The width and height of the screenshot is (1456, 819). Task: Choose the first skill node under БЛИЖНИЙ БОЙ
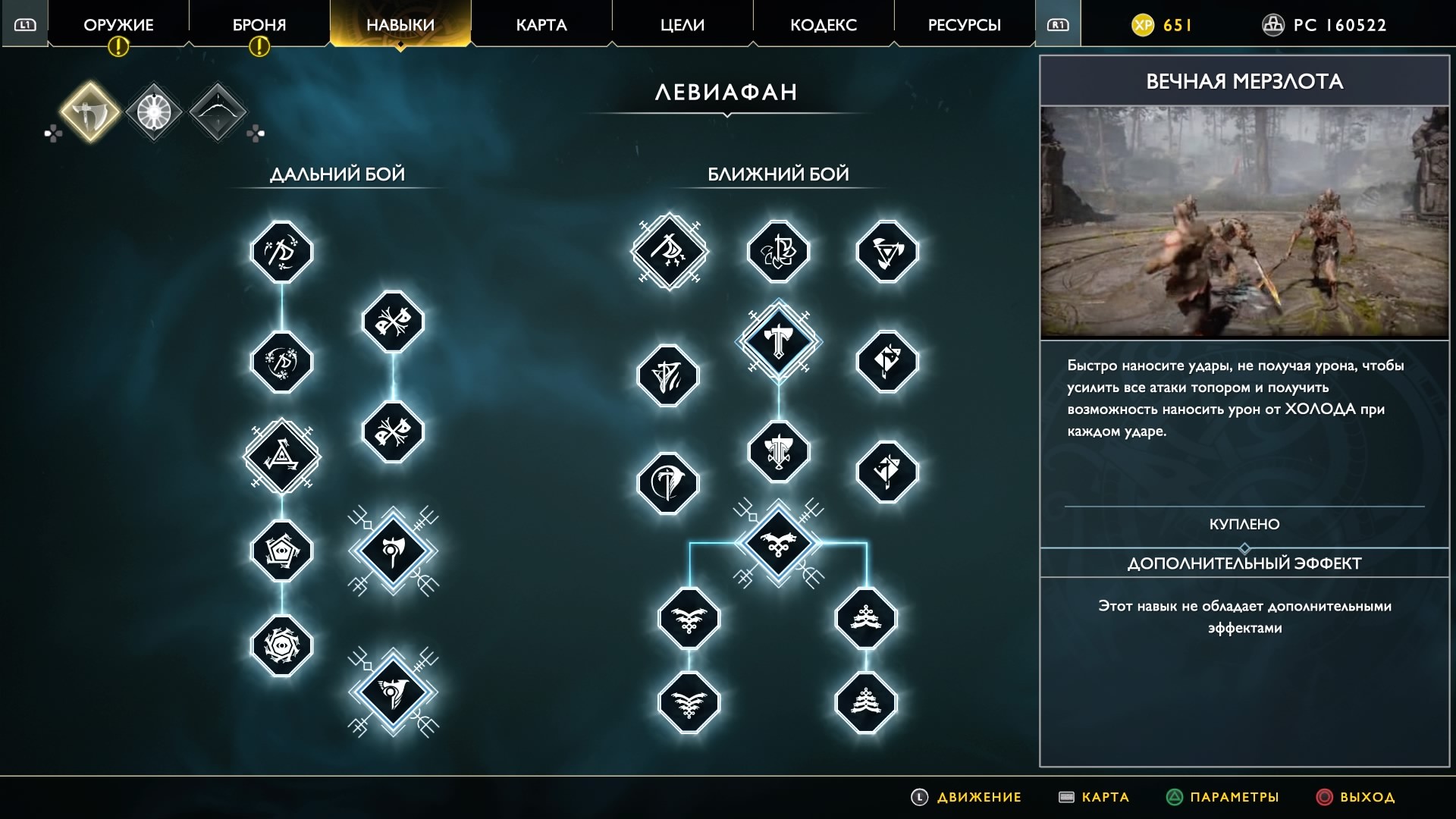click(670, 252)
